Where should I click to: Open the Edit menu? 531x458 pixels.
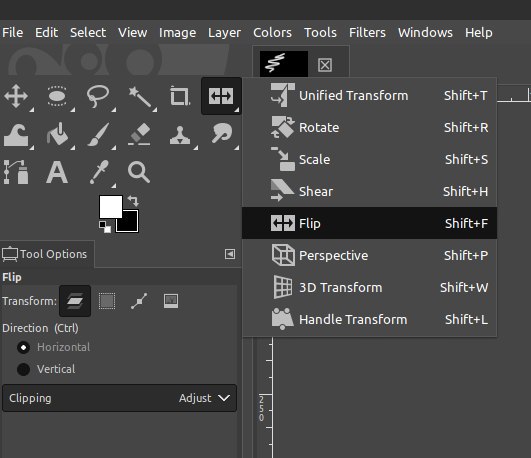(x=46, y=33)
